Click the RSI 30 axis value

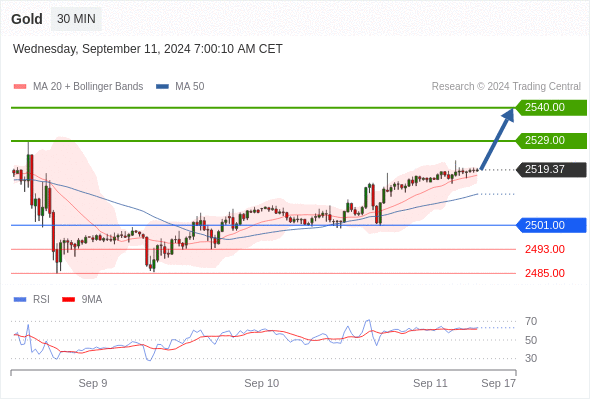[531, 358]
